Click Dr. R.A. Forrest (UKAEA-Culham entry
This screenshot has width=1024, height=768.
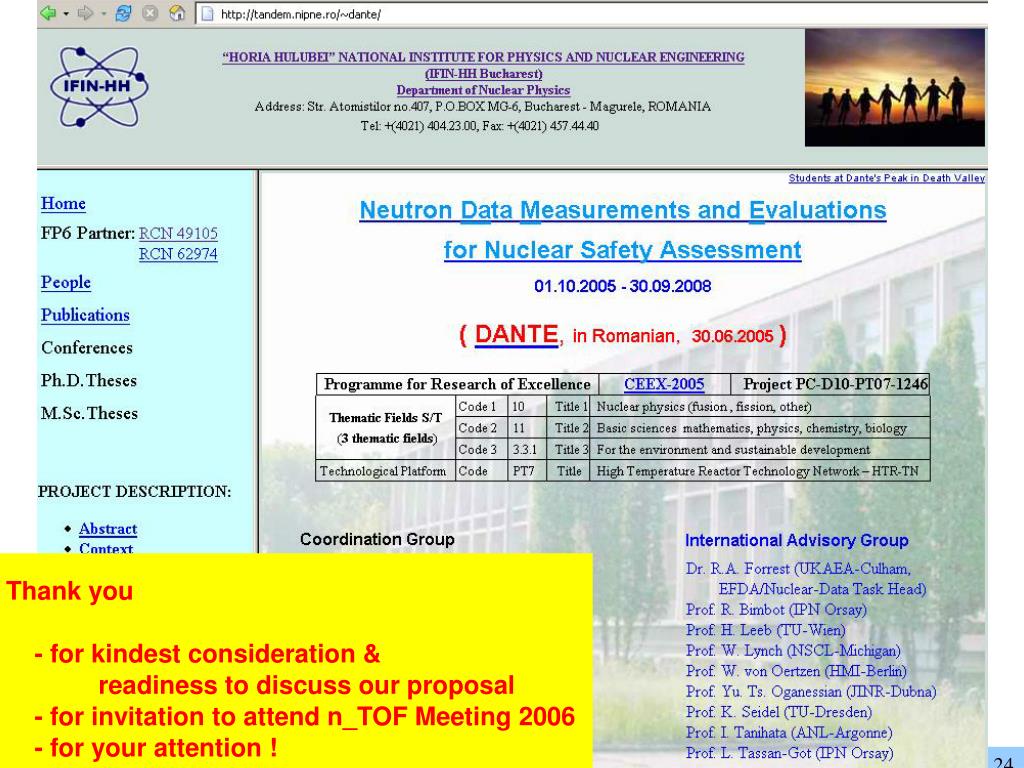[798, 569]
